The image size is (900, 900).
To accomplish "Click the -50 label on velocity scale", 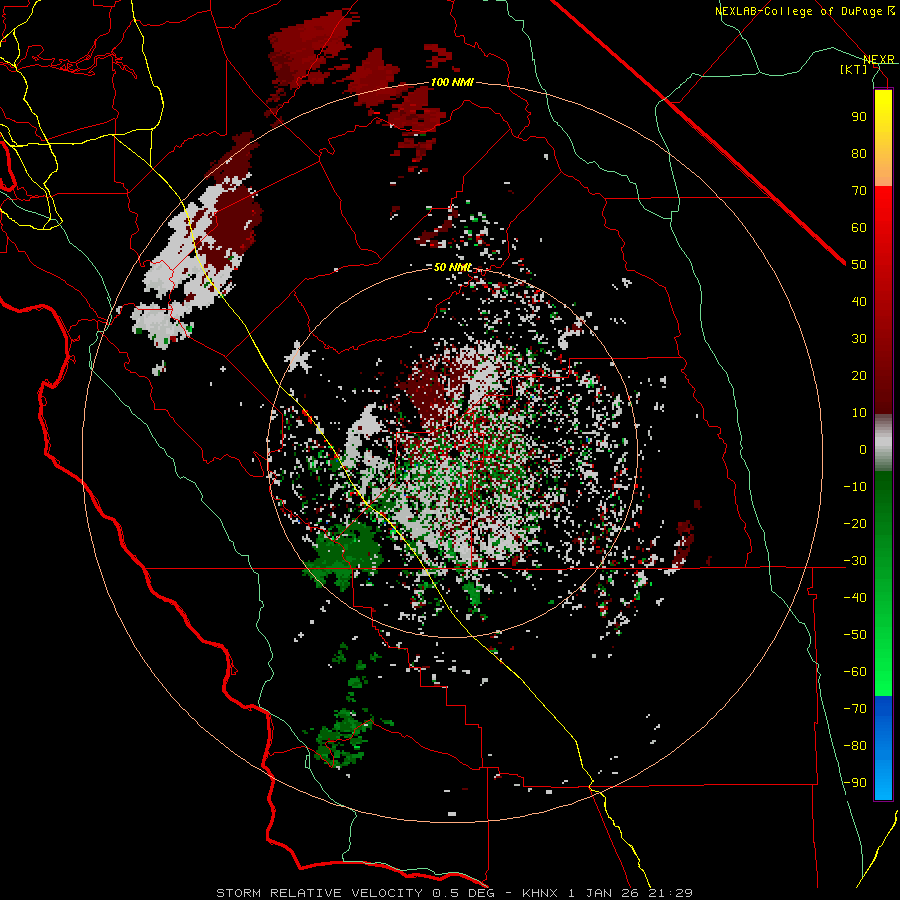I will [x=855, y=635].
